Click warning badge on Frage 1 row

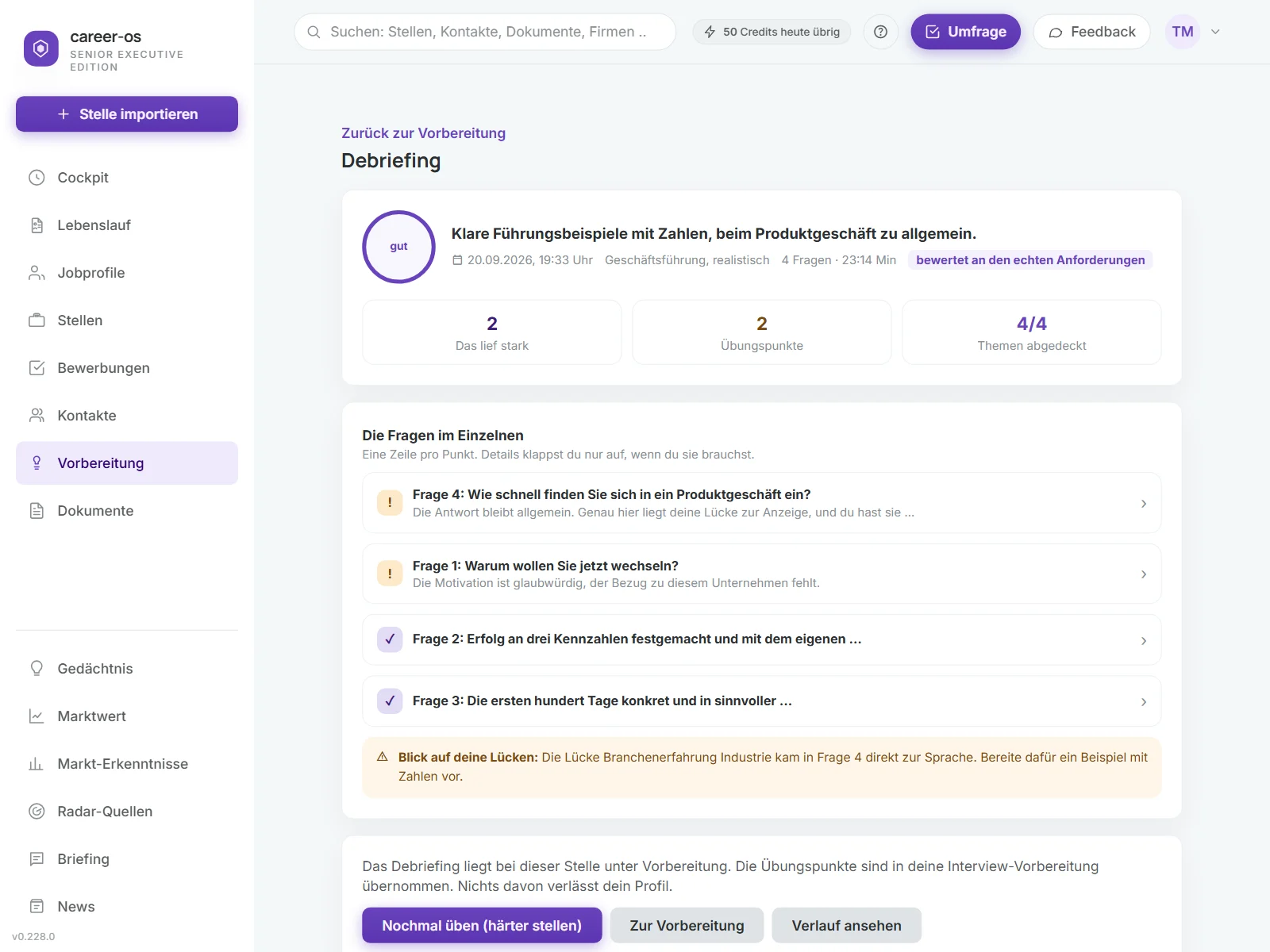[390, 574]
